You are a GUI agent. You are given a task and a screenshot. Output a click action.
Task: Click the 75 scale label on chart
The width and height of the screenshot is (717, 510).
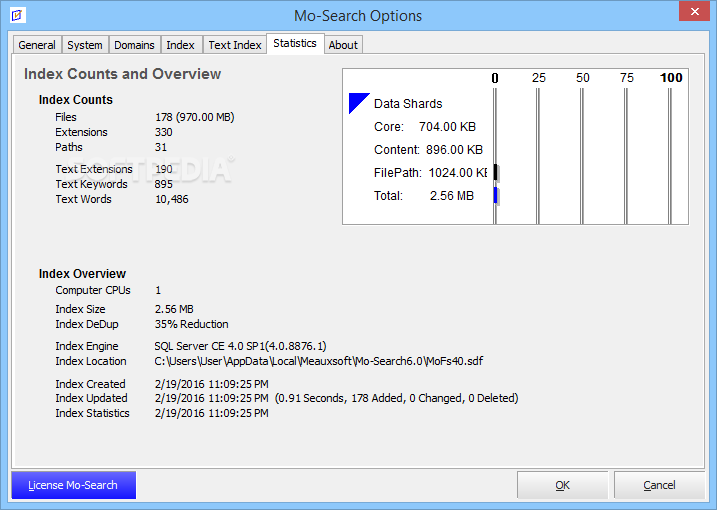coord(627,78)
